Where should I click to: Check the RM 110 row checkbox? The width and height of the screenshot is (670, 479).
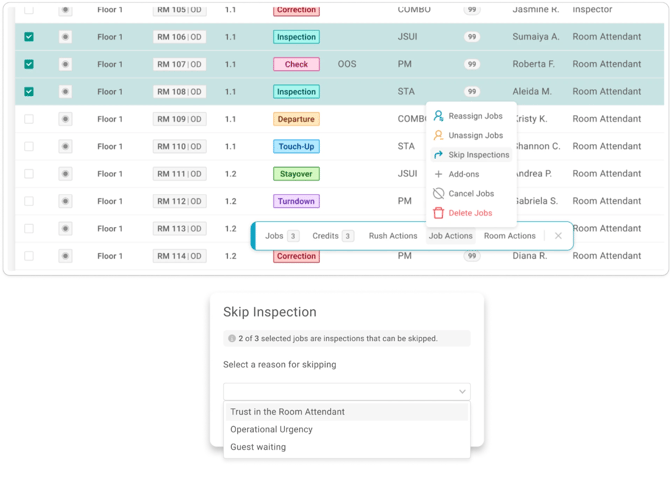(x=29, y=146)
